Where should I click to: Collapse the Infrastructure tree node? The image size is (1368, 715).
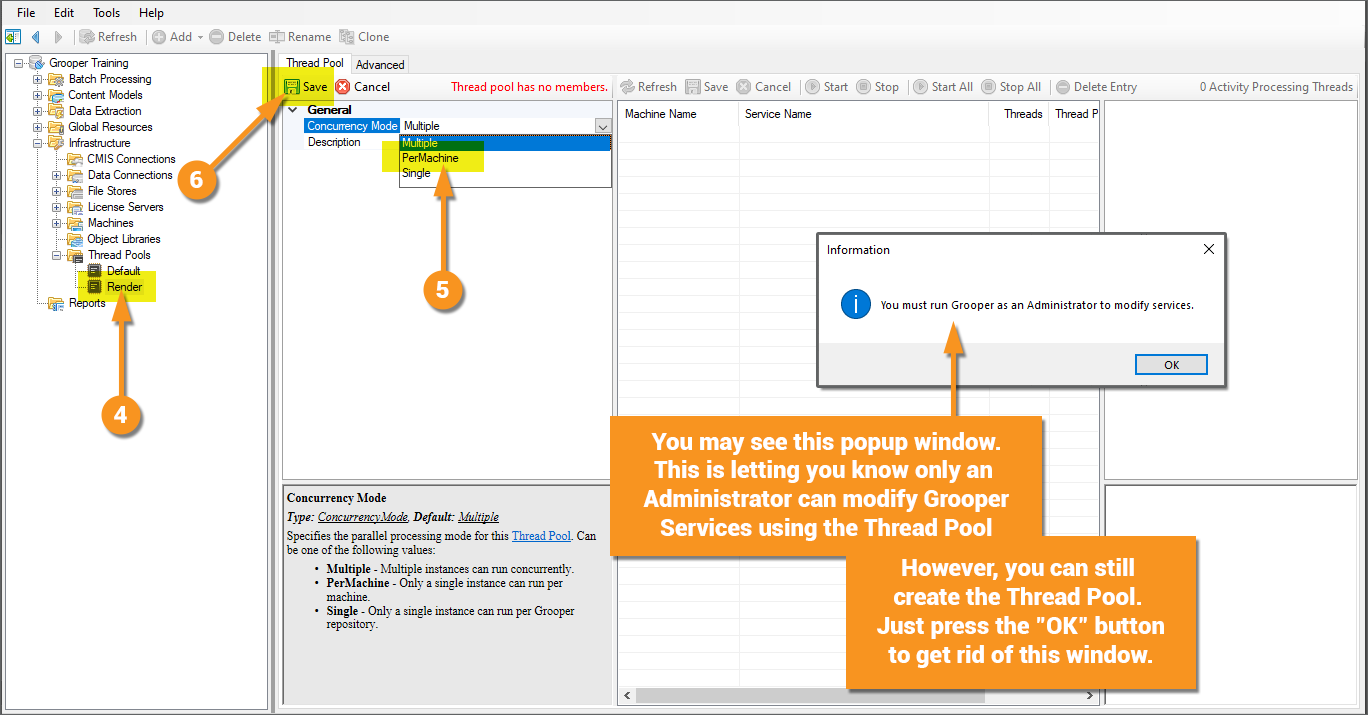click(38, 143)
